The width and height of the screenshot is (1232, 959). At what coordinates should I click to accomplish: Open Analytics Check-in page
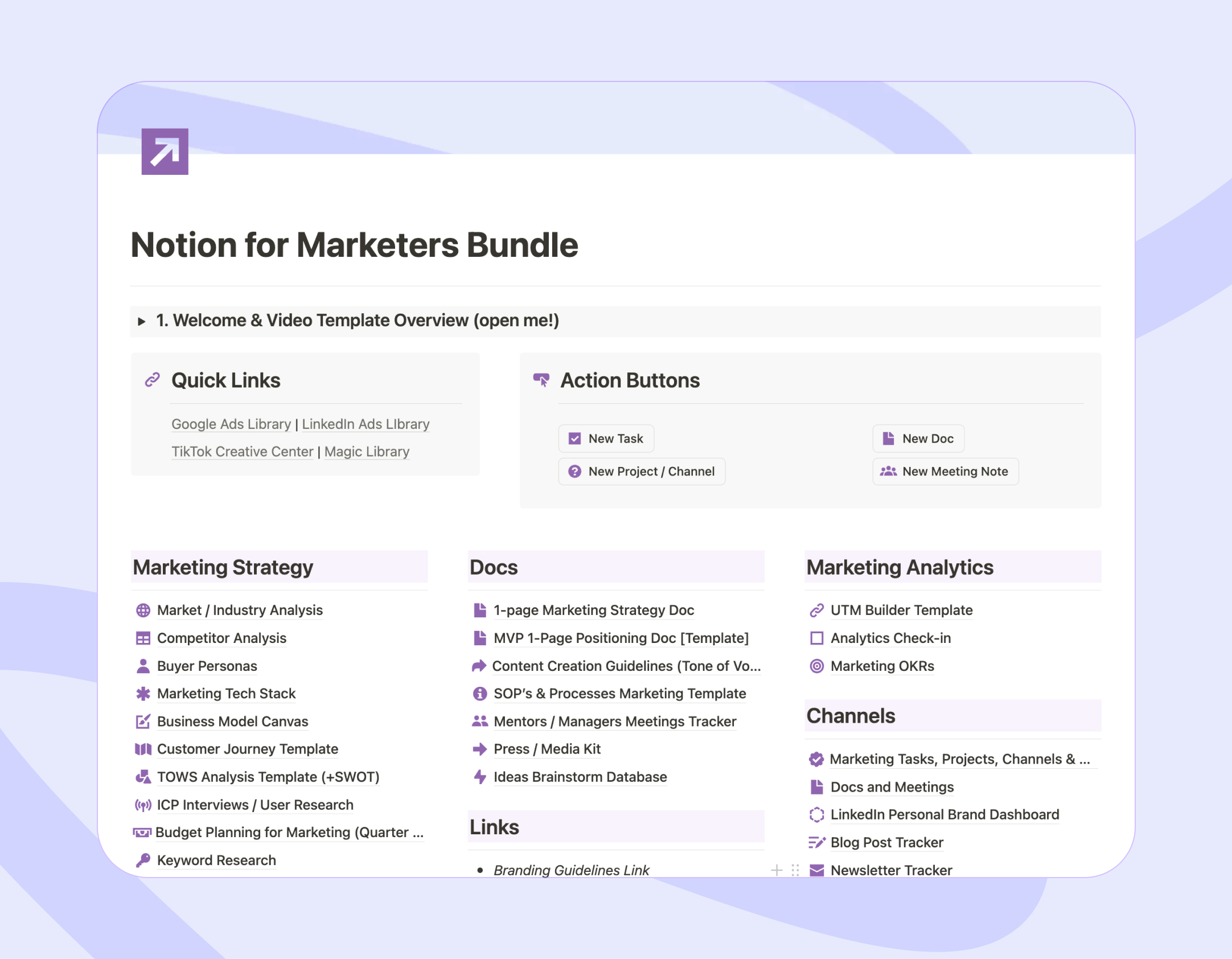pos(890,638)
